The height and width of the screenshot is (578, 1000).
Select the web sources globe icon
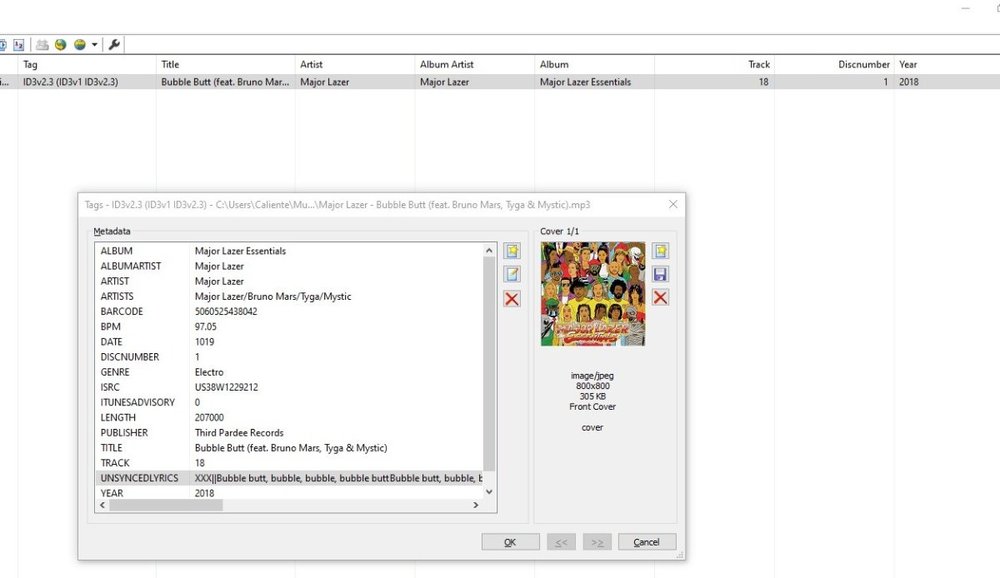click(60, 45)
